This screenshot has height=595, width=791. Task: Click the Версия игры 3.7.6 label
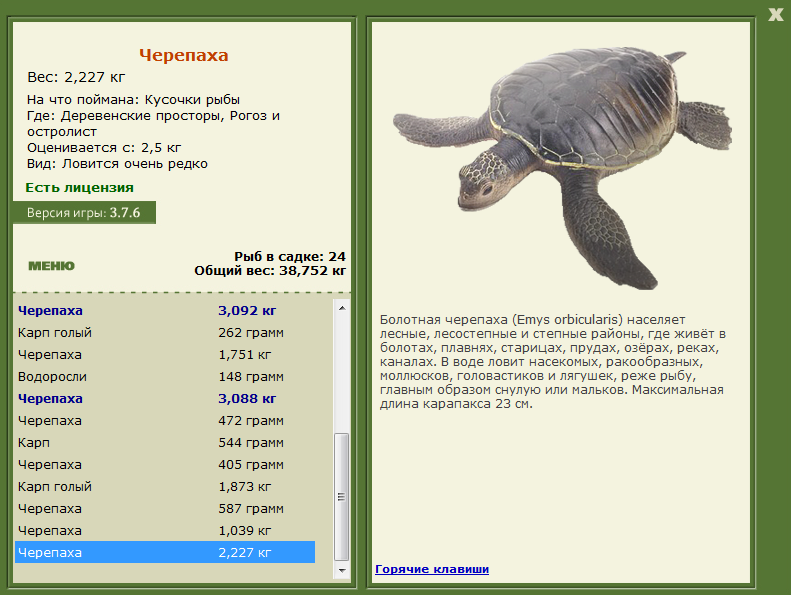click(x=84, y=212)
